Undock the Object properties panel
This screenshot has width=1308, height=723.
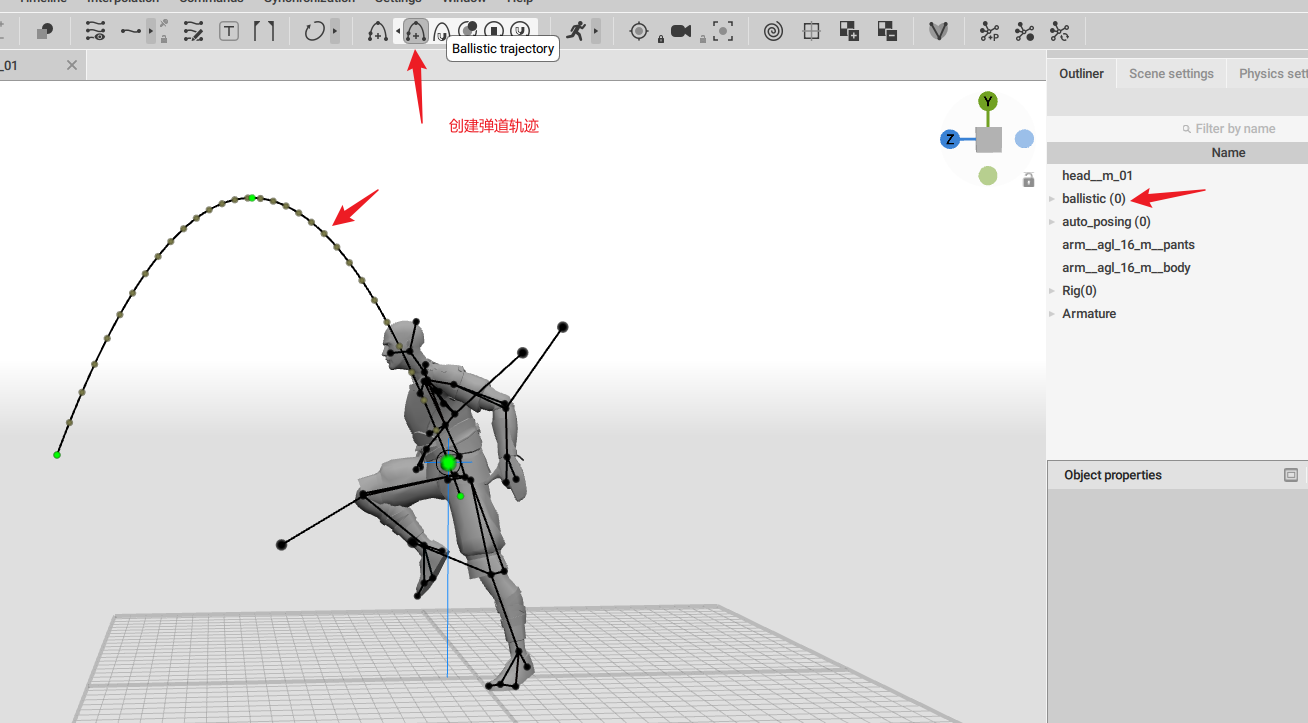point(1291,475)
